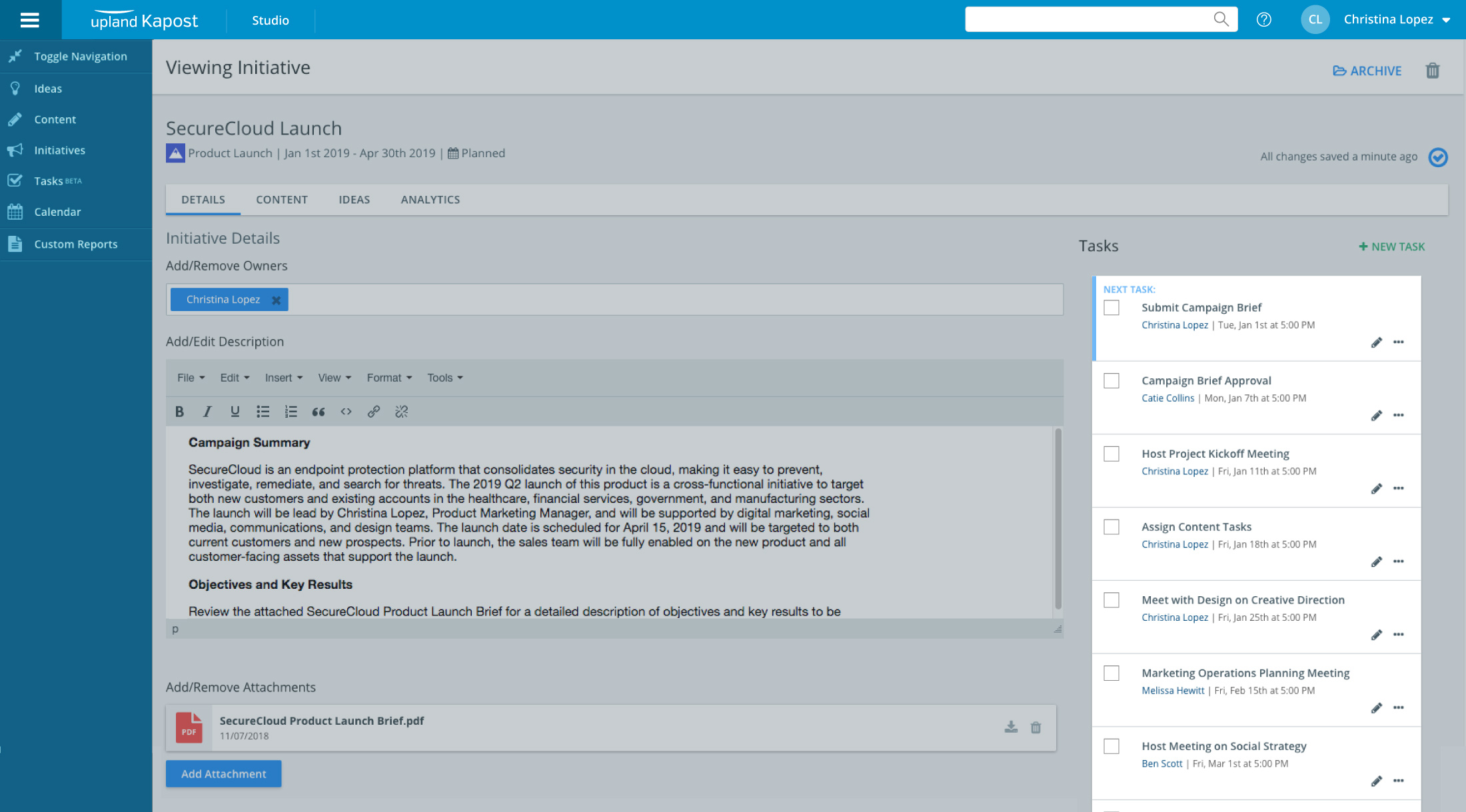Click the search magnifier icon
Image resolution: width=1466 pixels, height=812 pixels.
[x=1221, y=19]
